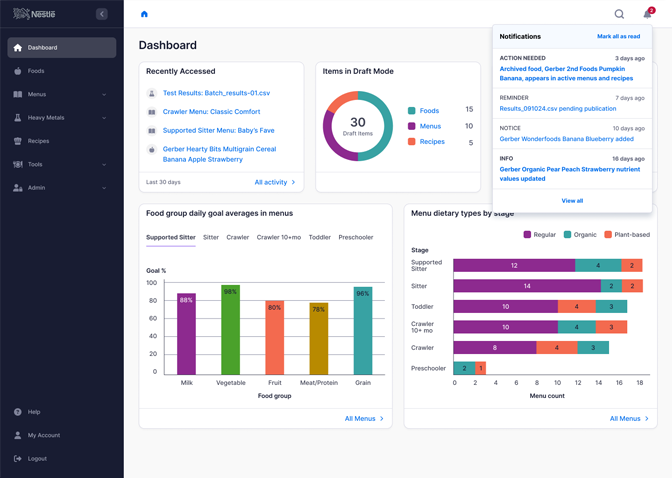Expand the Tools sidebar chevron

point(104,164)
